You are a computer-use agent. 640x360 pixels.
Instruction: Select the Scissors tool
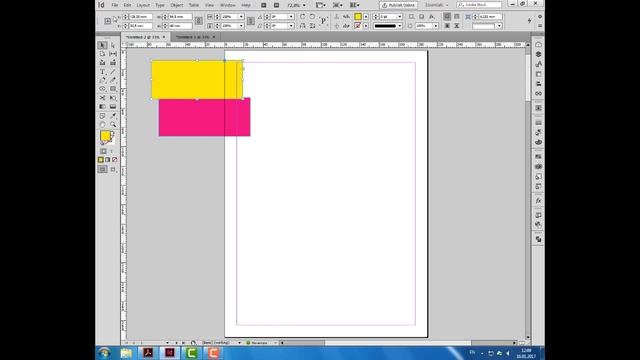[102, 98]
